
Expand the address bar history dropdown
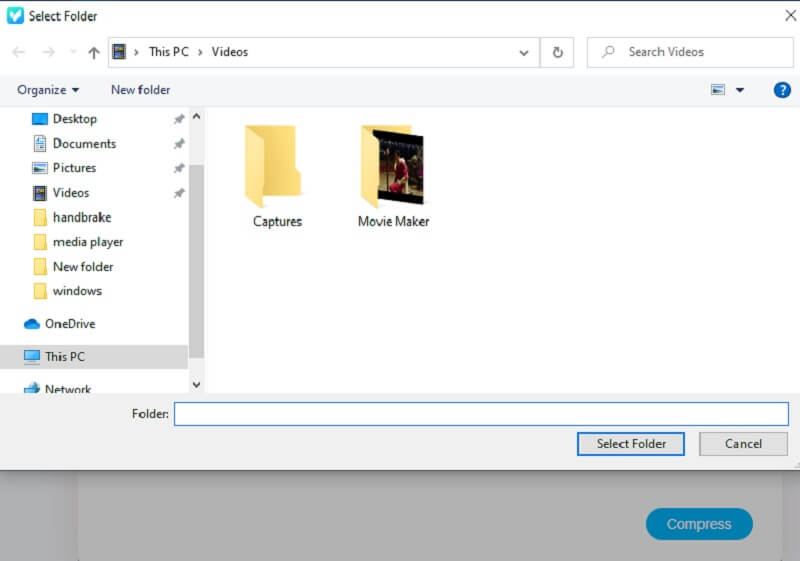click(x=524, y=53)
